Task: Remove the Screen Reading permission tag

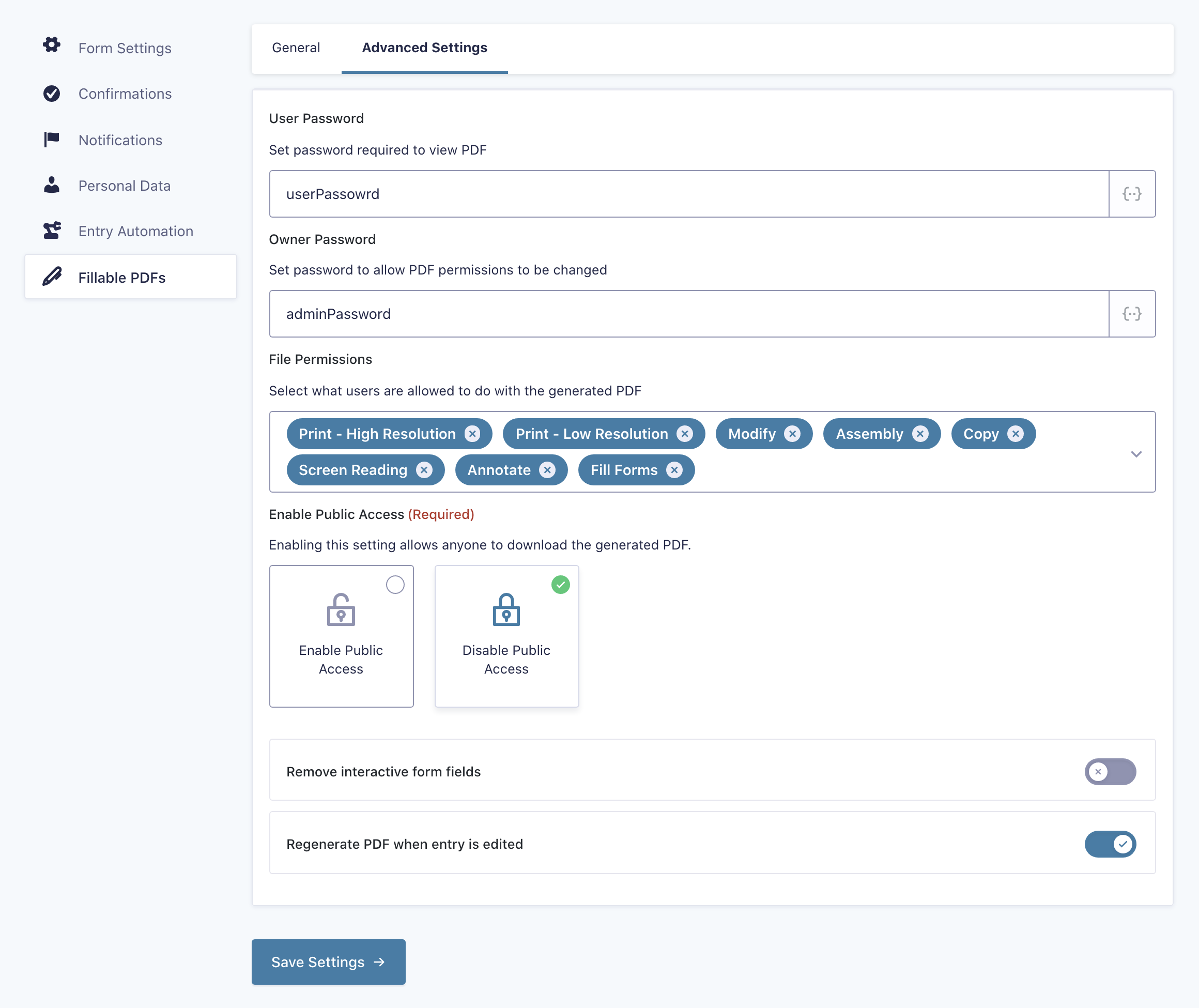Action: (x=423, y=470)
